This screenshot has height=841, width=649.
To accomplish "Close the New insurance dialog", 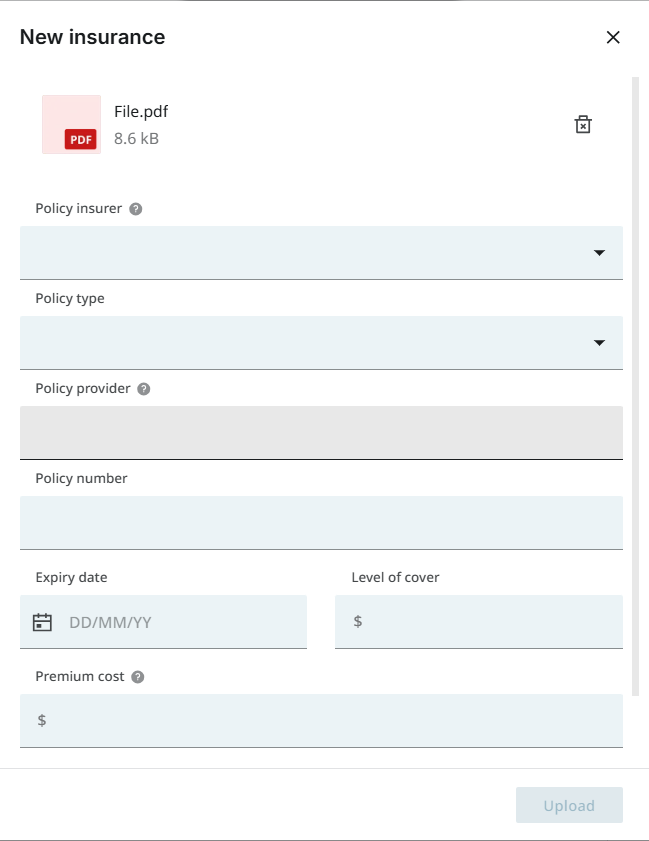I will point(613,37).
